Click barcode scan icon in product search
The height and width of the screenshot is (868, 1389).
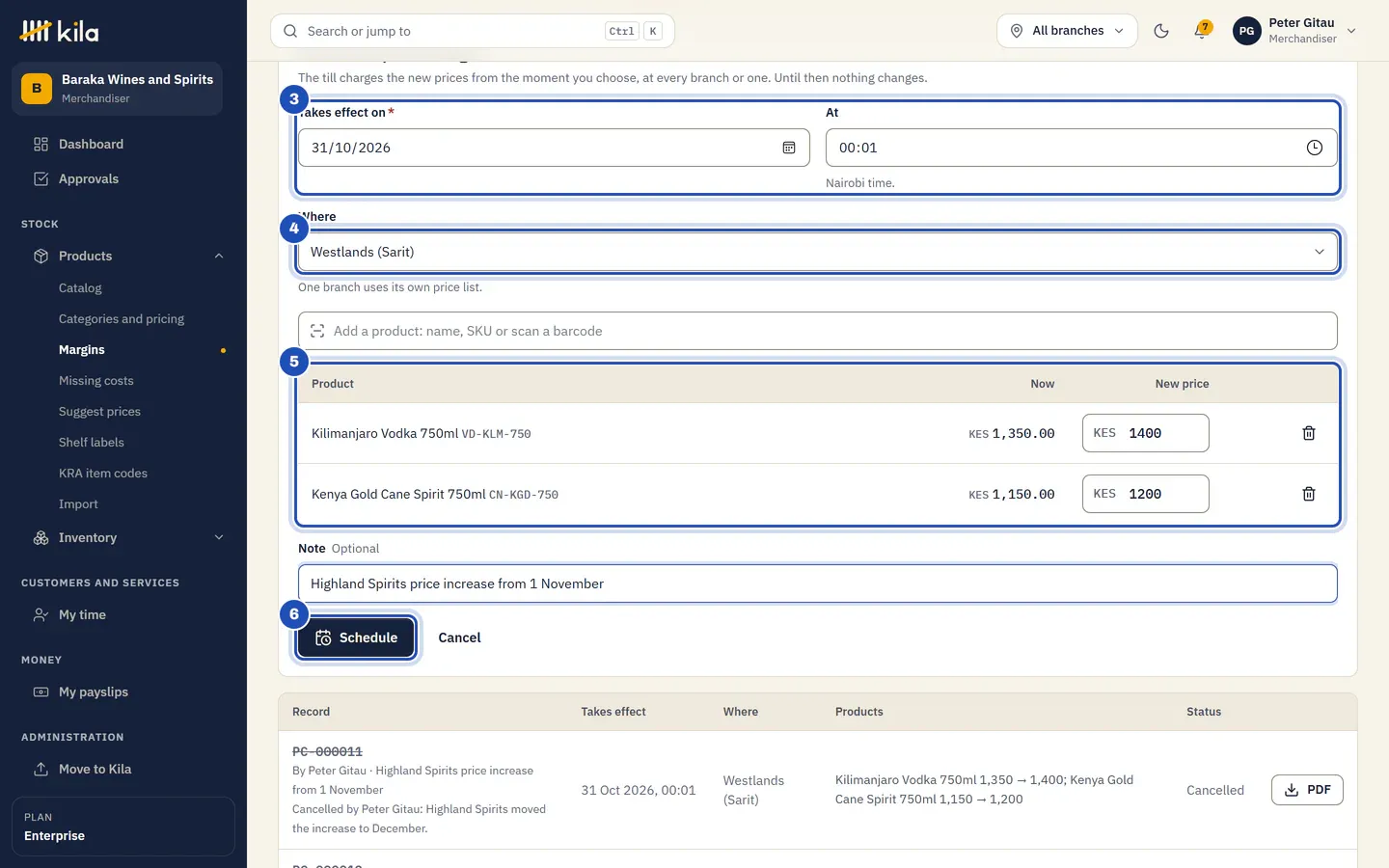tap(317, 331)
